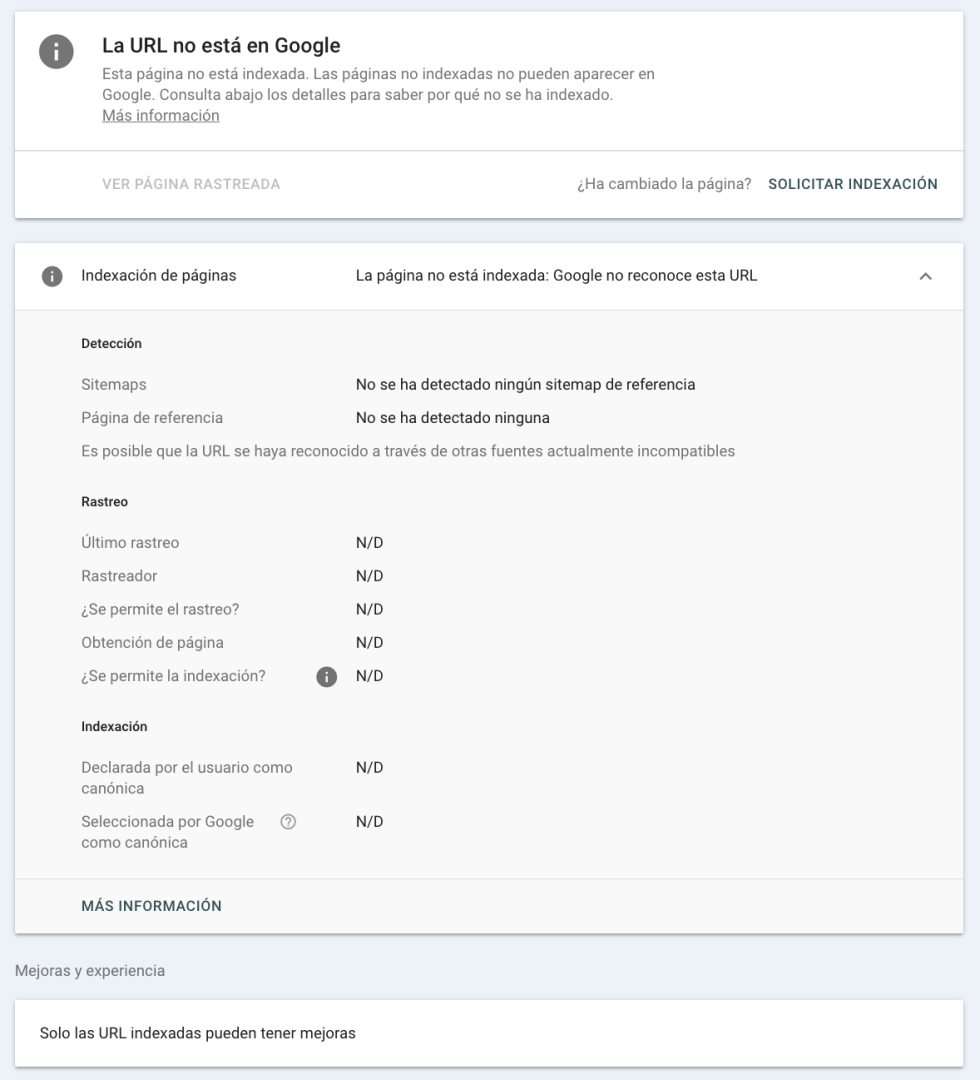The height and width of the screenshot is (1080, 980).
Task: Click the "¿Se permite el rastreo?" label
Action: pos(160,610)
